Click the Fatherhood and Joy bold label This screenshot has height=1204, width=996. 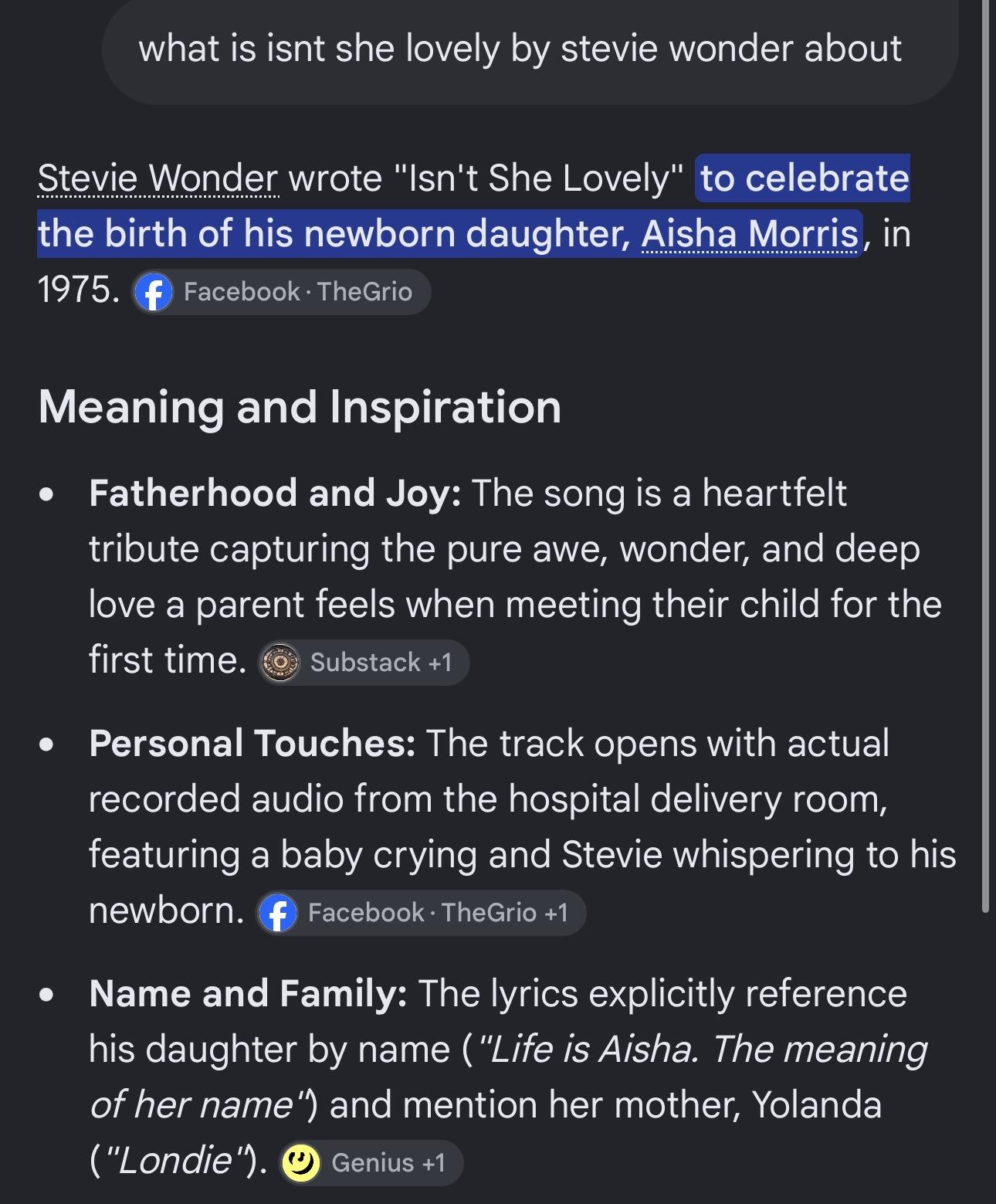[x=275, y=493]
